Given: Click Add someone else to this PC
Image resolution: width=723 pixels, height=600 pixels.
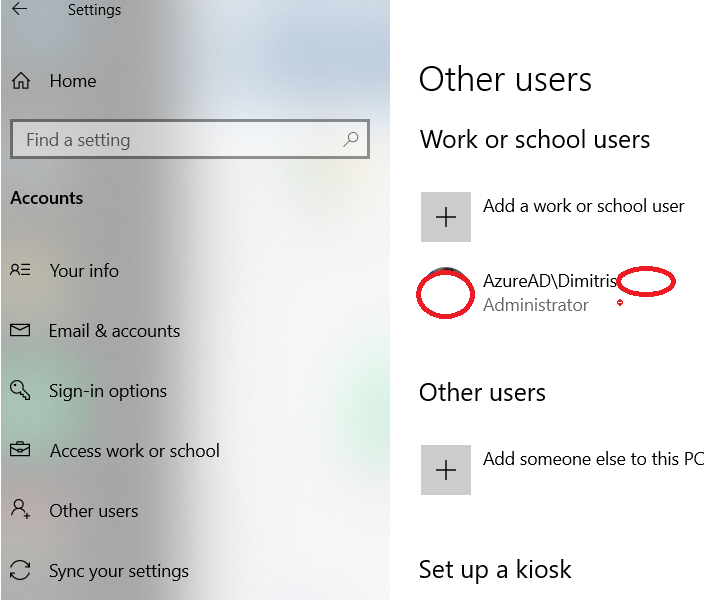Looking at the screenshot, I should click(593, 459).
